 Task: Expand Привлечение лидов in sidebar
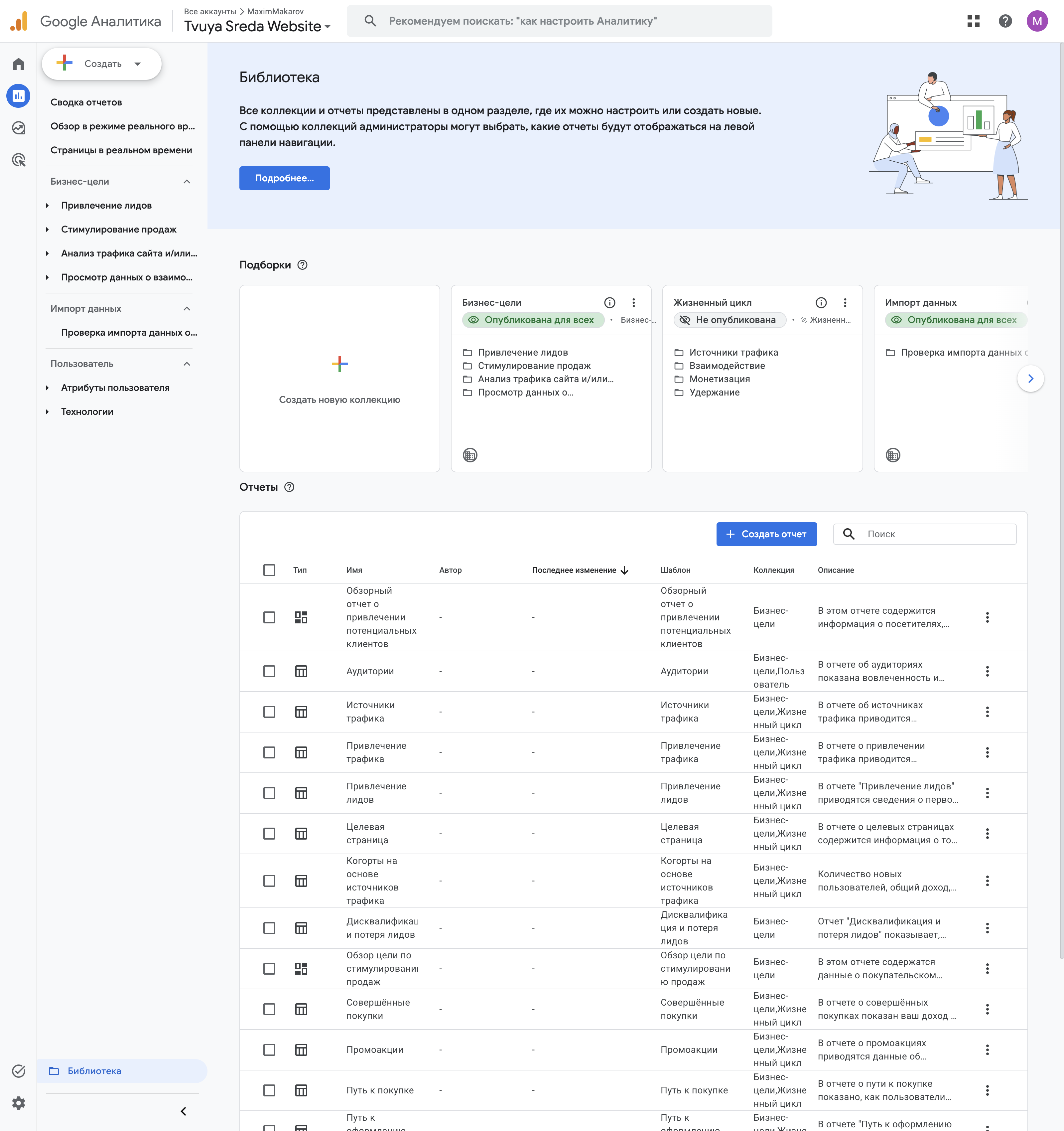[x=47, y=205]
